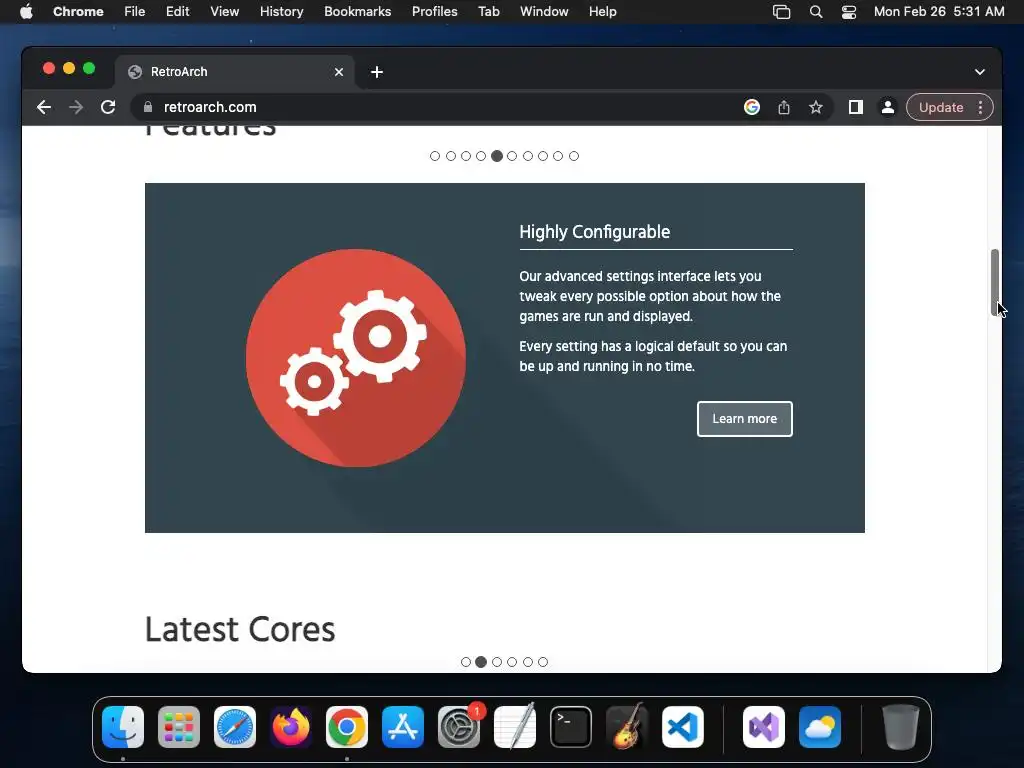Select the first Latest Cores carousel dot
1024x768 pixels.
pos(466,662)
